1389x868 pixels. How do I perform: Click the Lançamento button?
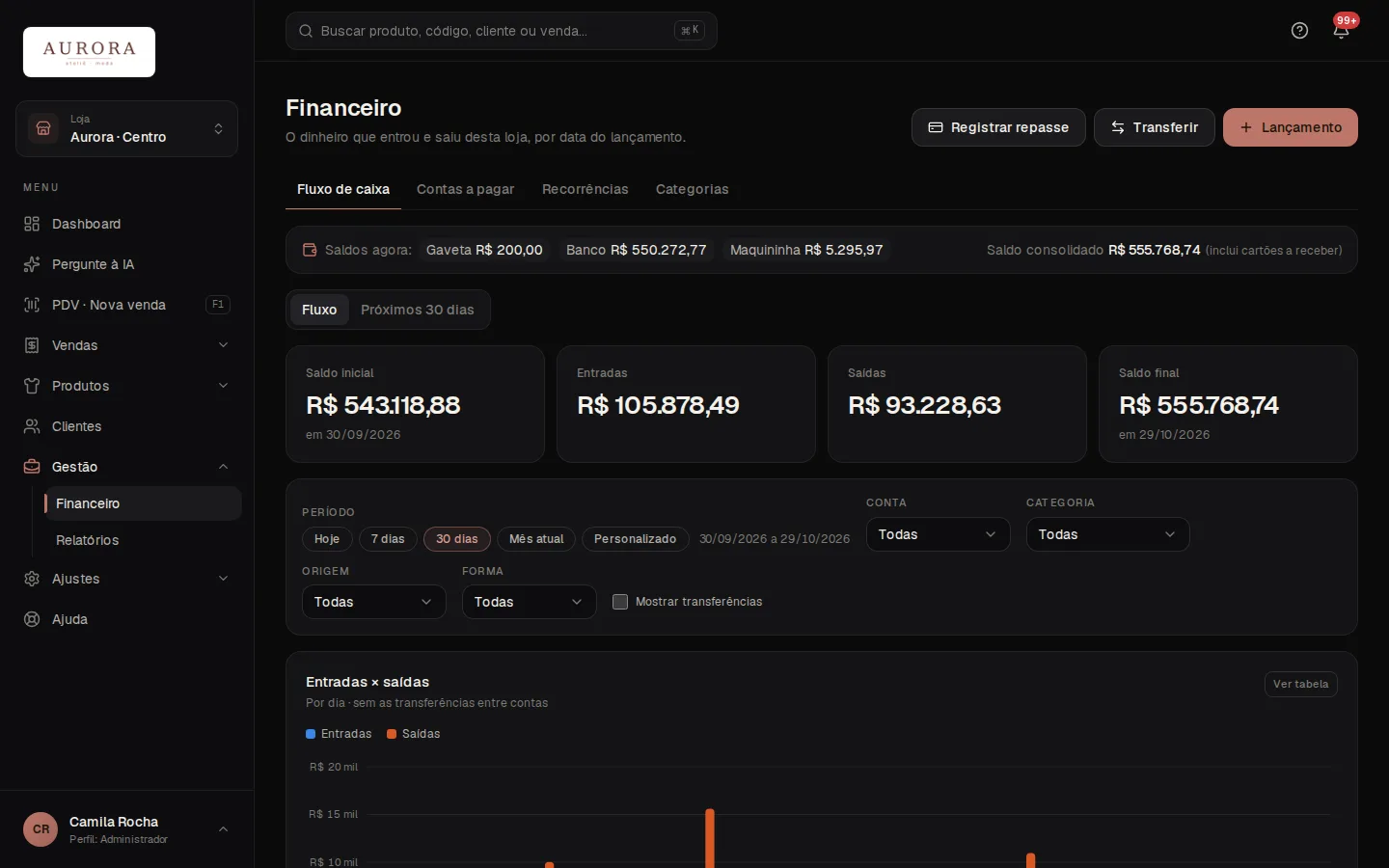(x=1290, y=127)
